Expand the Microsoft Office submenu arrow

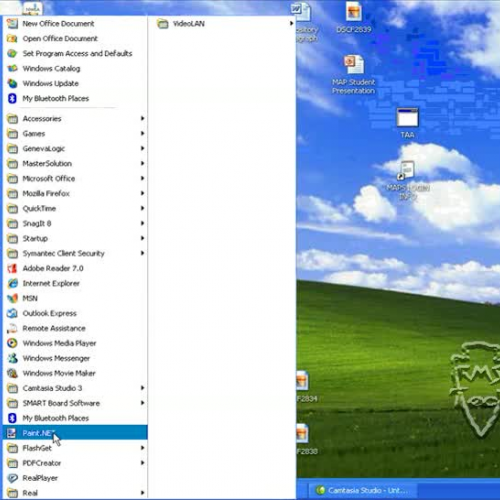[x=142, y=178]
